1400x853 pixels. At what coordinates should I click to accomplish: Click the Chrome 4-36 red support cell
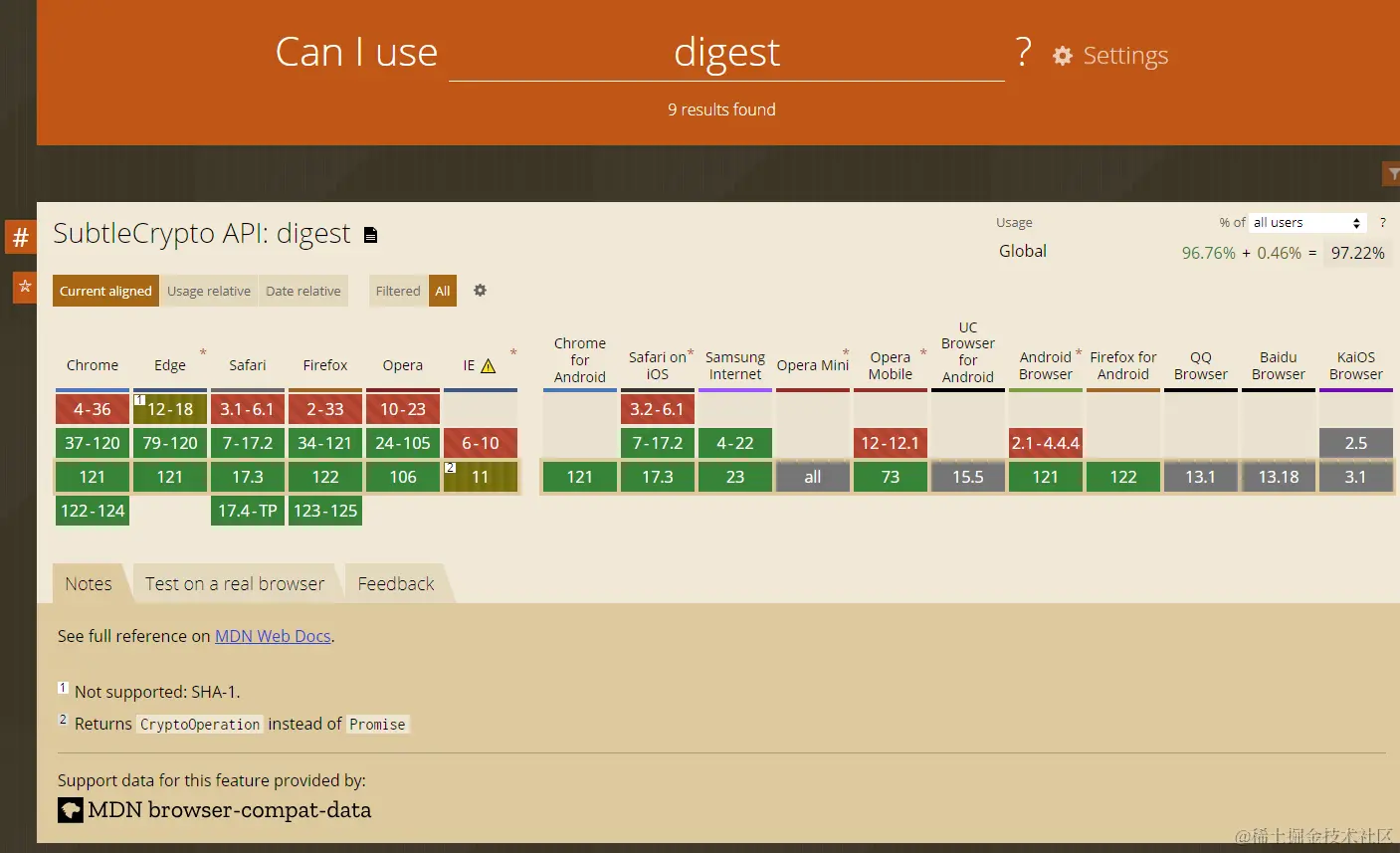[93, 409]
